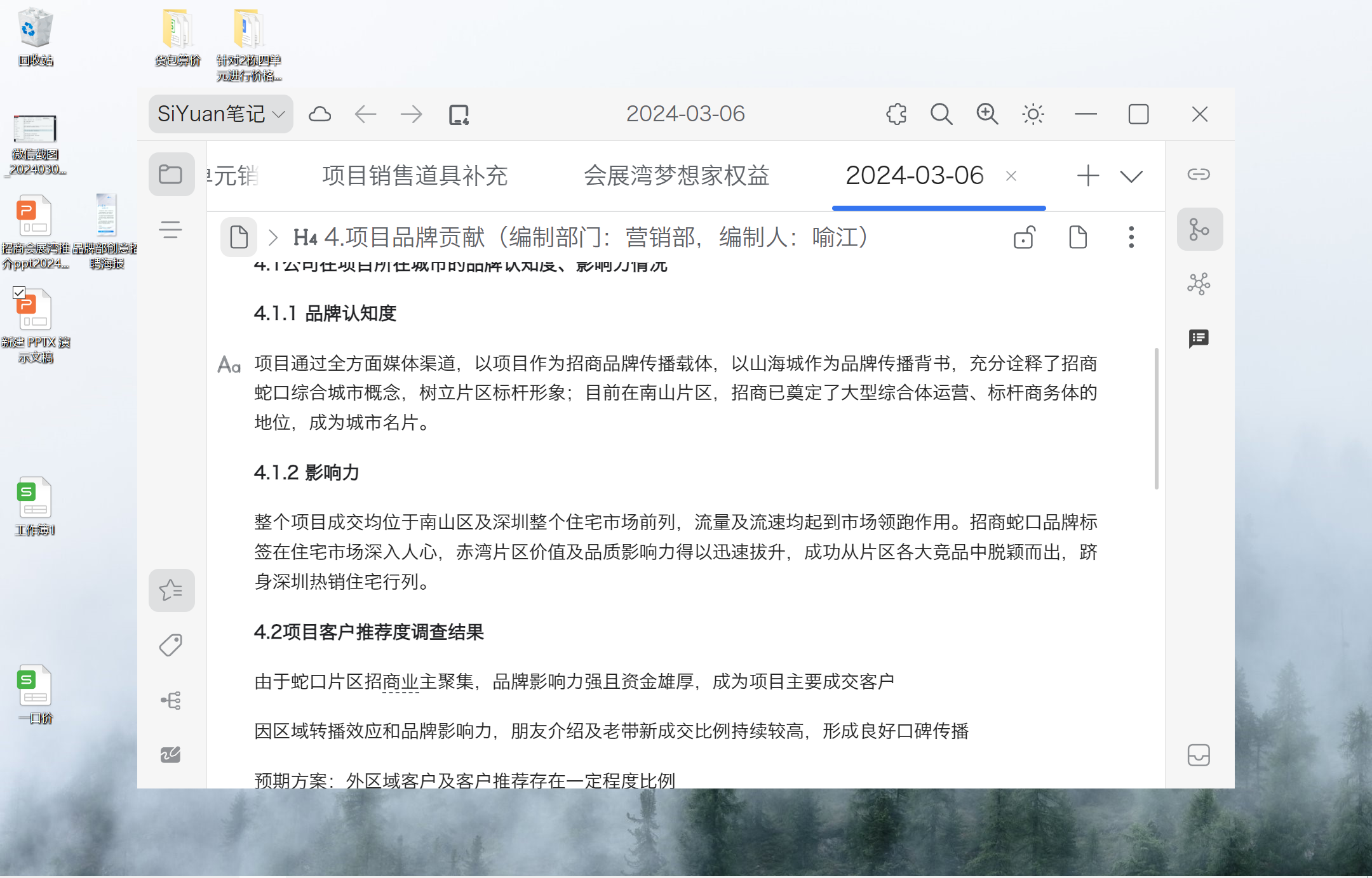Image resolution: width=1372 pixels, height=878 pixels.
Task: Expand the SiYuan笔记 main menu dropdown
Action: (x=220, y=114)
